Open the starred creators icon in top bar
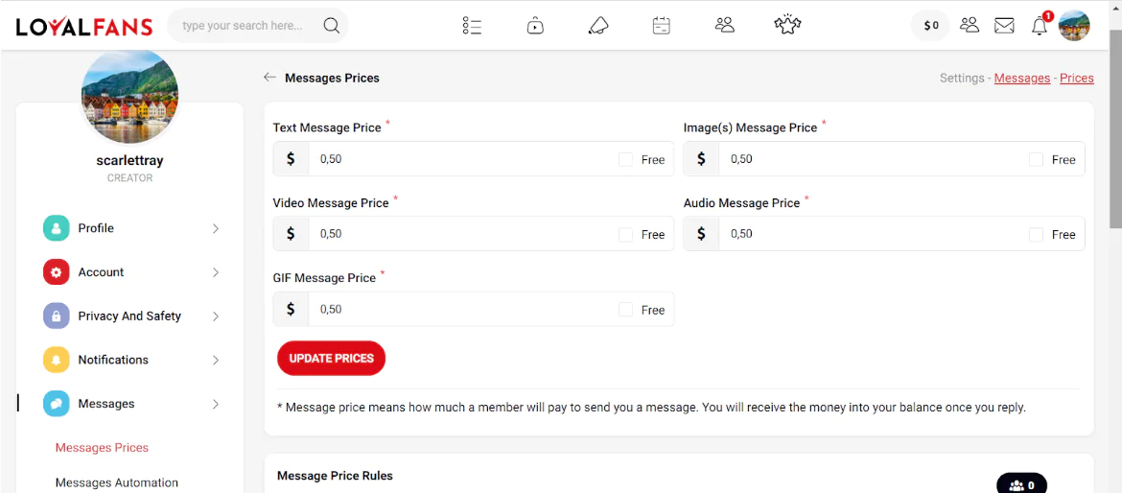 (x=787, y=25)
